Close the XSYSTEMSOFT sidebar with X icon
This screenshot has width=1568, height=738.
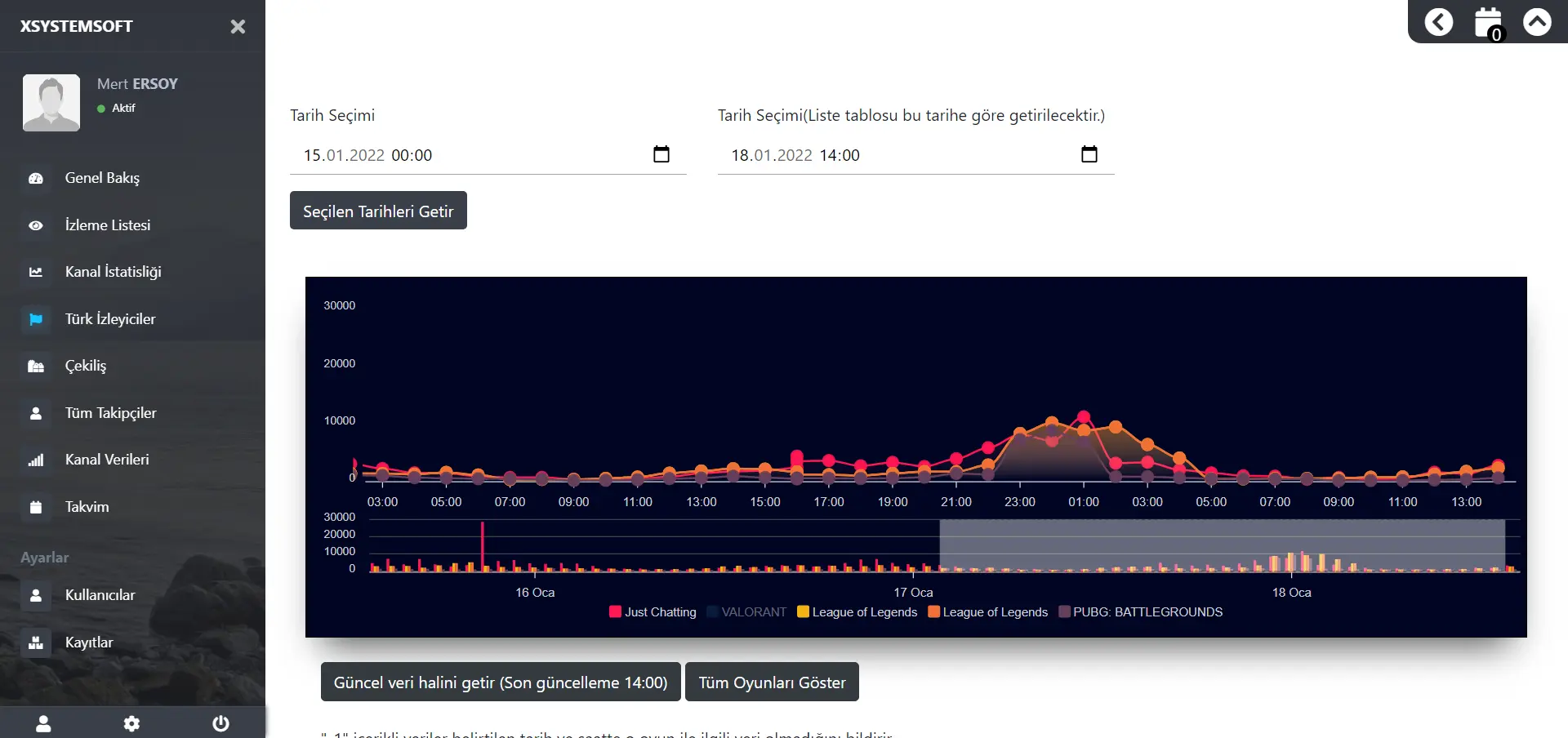pos(238,27)
